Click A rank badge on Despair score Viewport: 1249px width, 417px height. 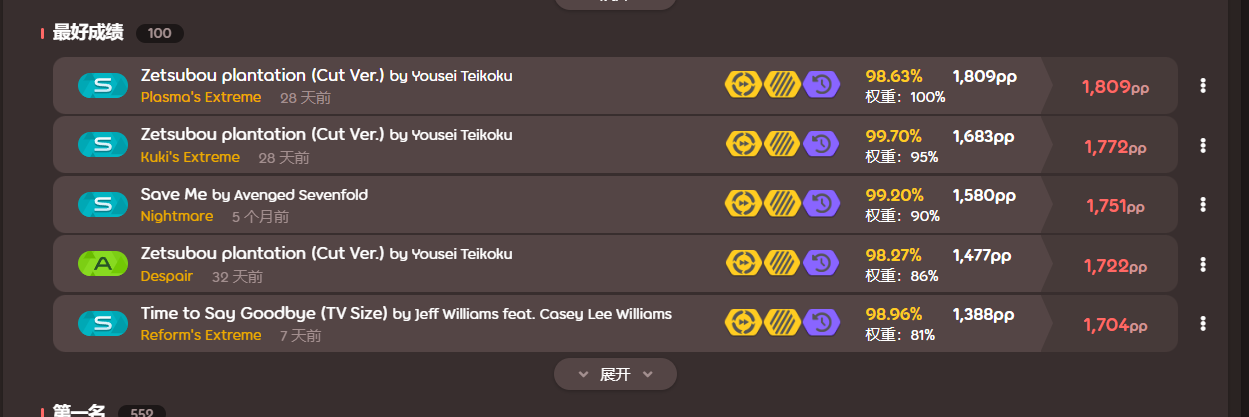pyautogui.click(x=103, y=264)
